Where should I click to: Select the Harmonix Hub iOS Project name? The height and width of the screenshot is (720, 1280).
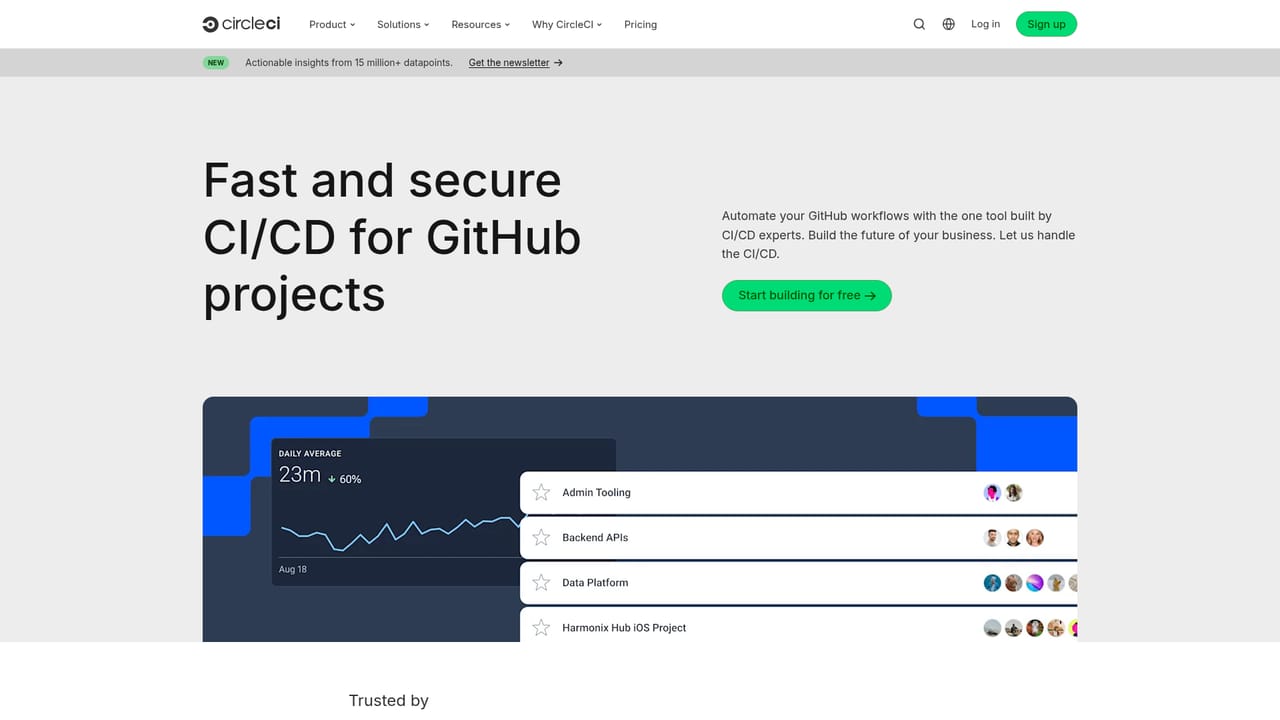tap(624, 628)
